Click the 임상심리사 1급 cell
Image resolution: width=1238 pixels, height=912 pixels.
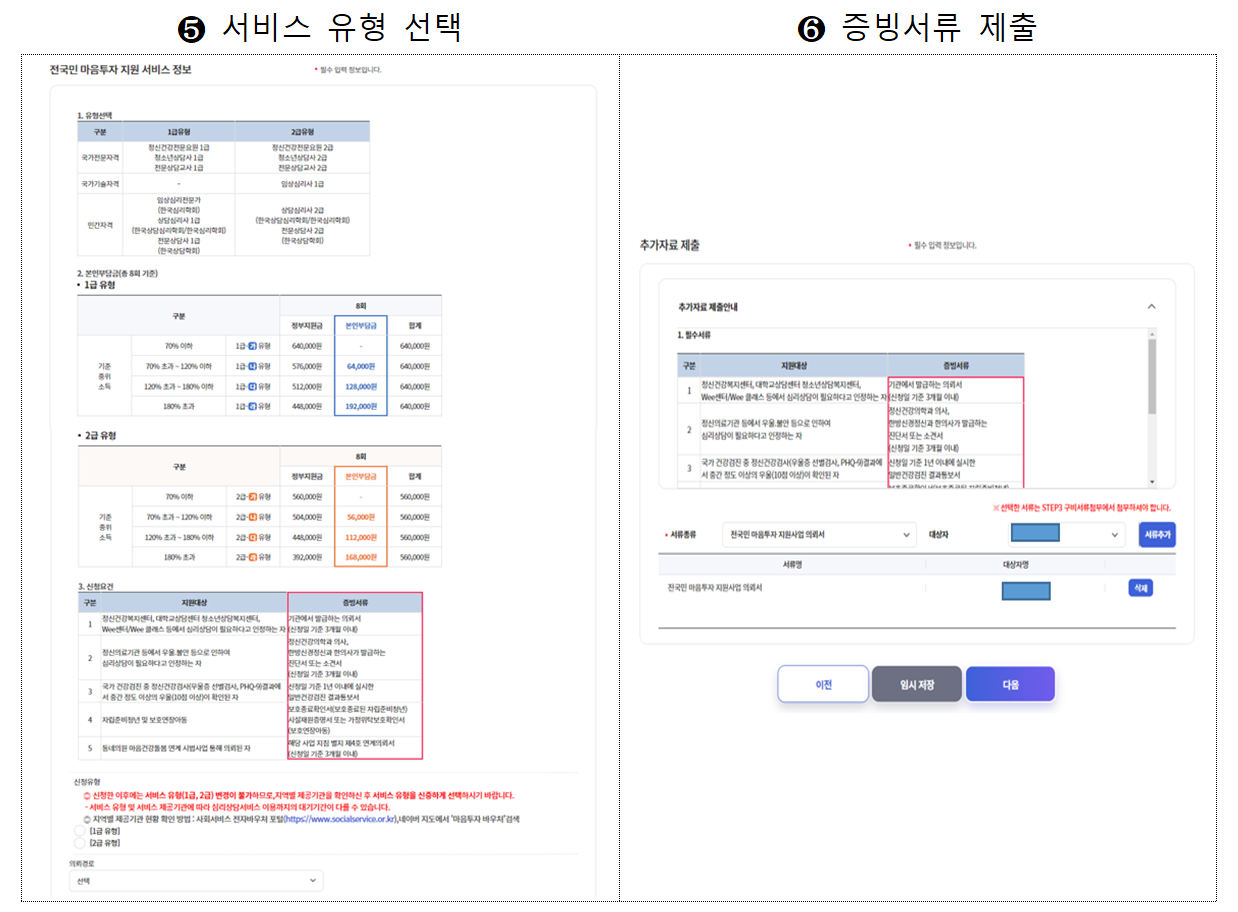click(x=302, y=184)
